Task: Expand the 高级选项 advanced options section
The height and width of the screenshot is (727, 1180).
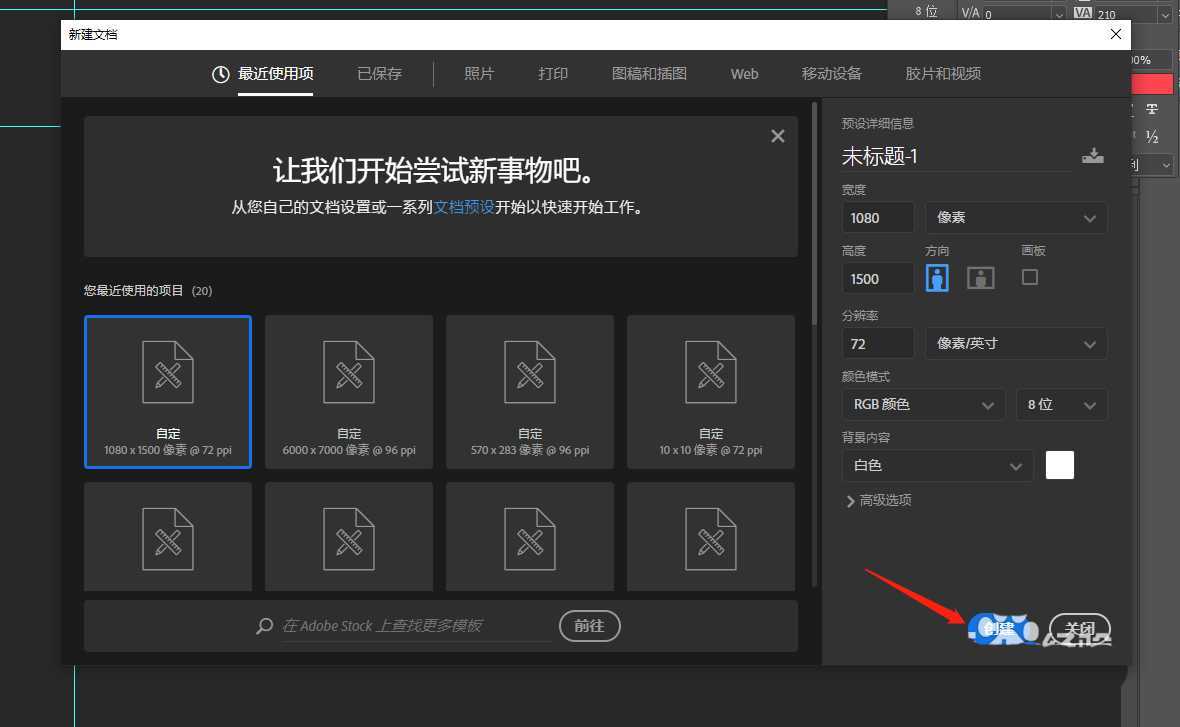Action: click(879, 500)
